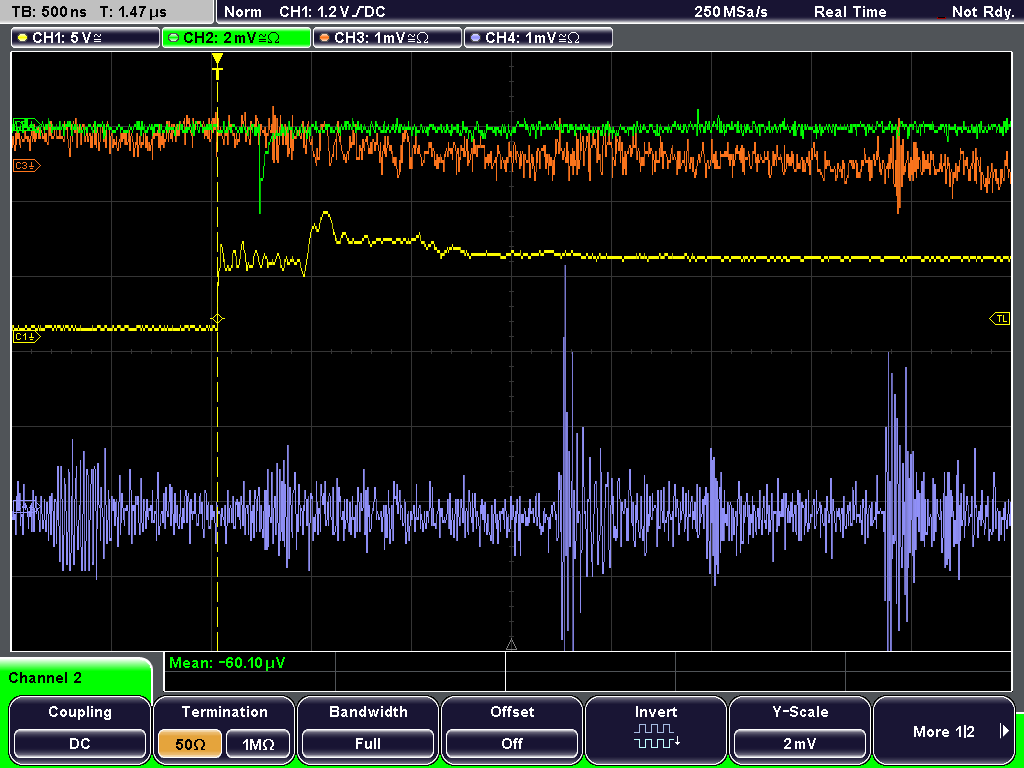
Task: Toggle the Invert waveform icon
Action: pos(656,735)
